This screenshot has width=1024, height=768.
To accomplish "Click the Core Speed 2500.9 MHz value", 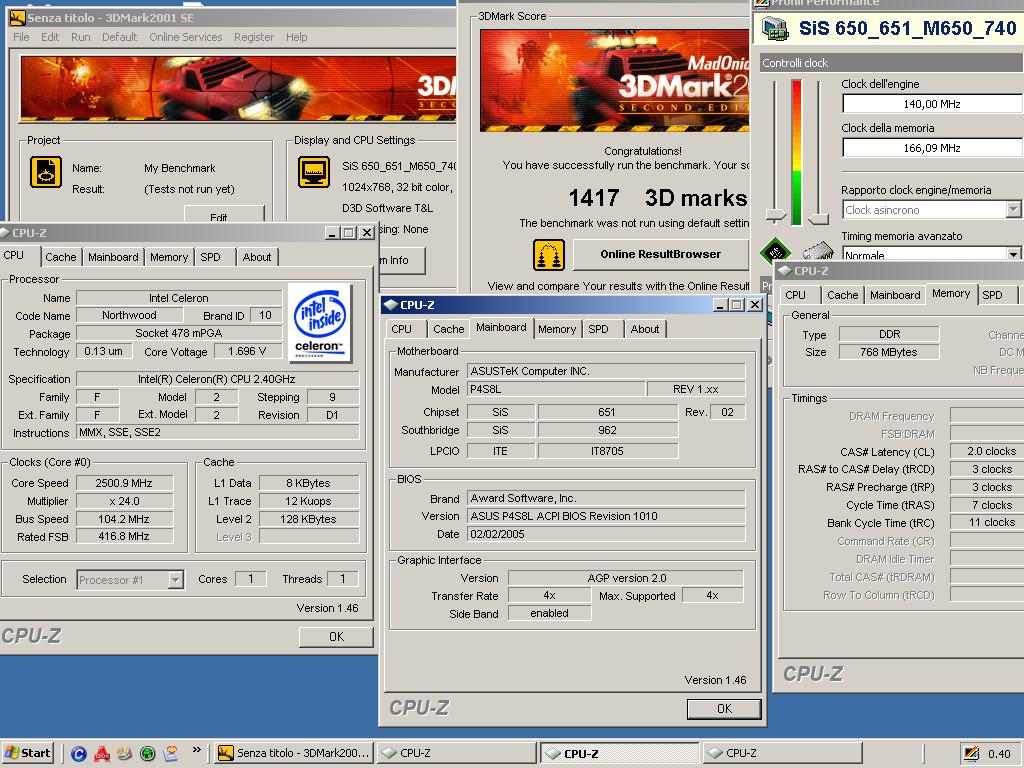I will click(x=124, y=483).
